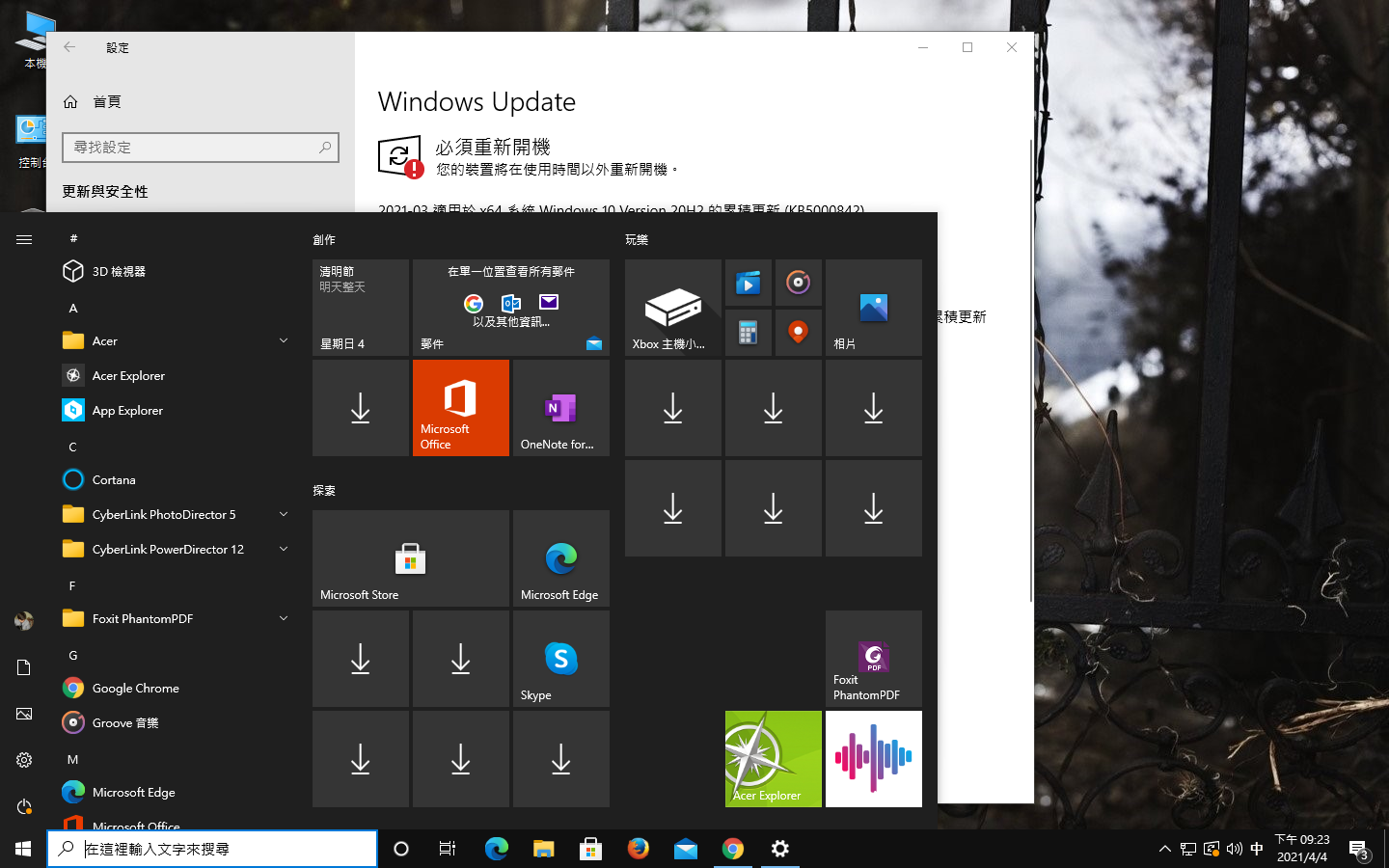
Task: Click the 中 IME language indicator
Action: pyautogui.click(x=1257, y=849)
